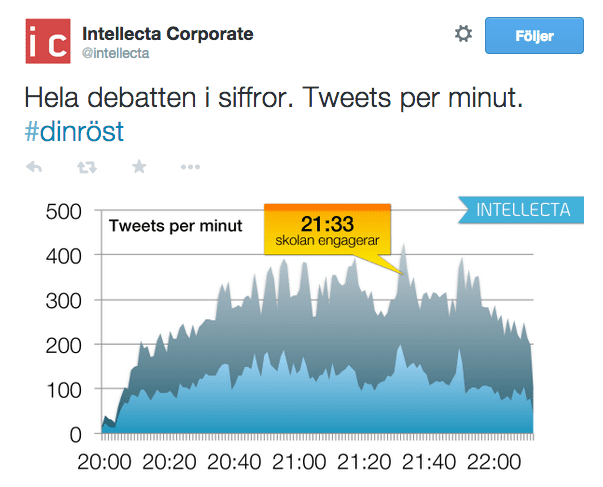Viewport: 603px width, 487px height.
Task: Open the gear settings menu
Action: [x=463, y=34]
